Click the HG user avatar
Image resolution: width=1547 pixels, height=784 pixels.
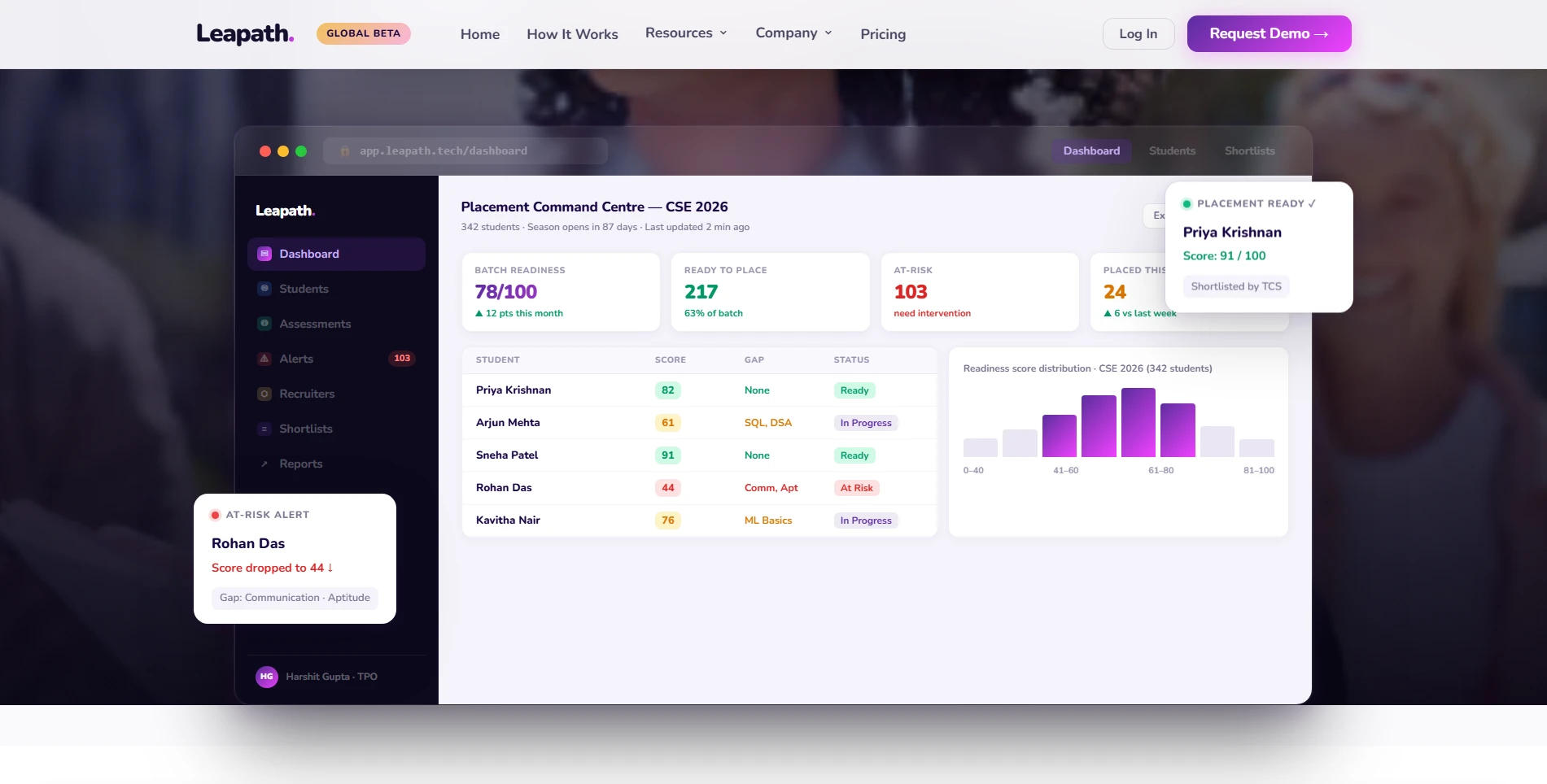[267, 677]
